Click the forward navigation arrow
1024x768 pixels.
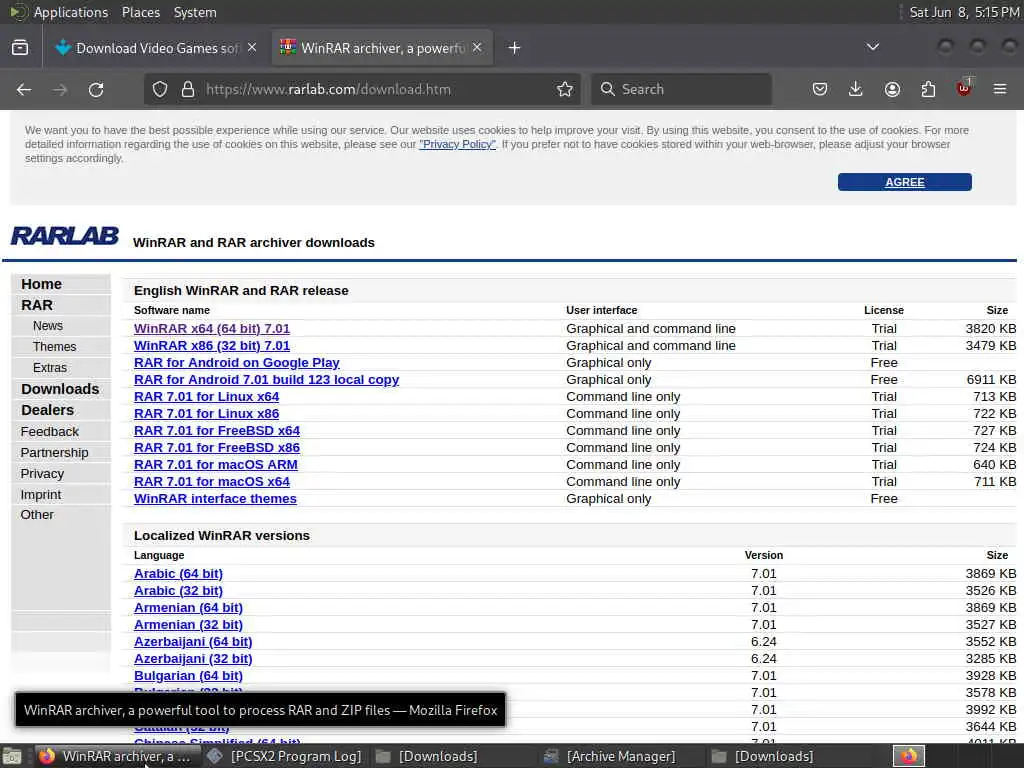click(x=60, y=89)
